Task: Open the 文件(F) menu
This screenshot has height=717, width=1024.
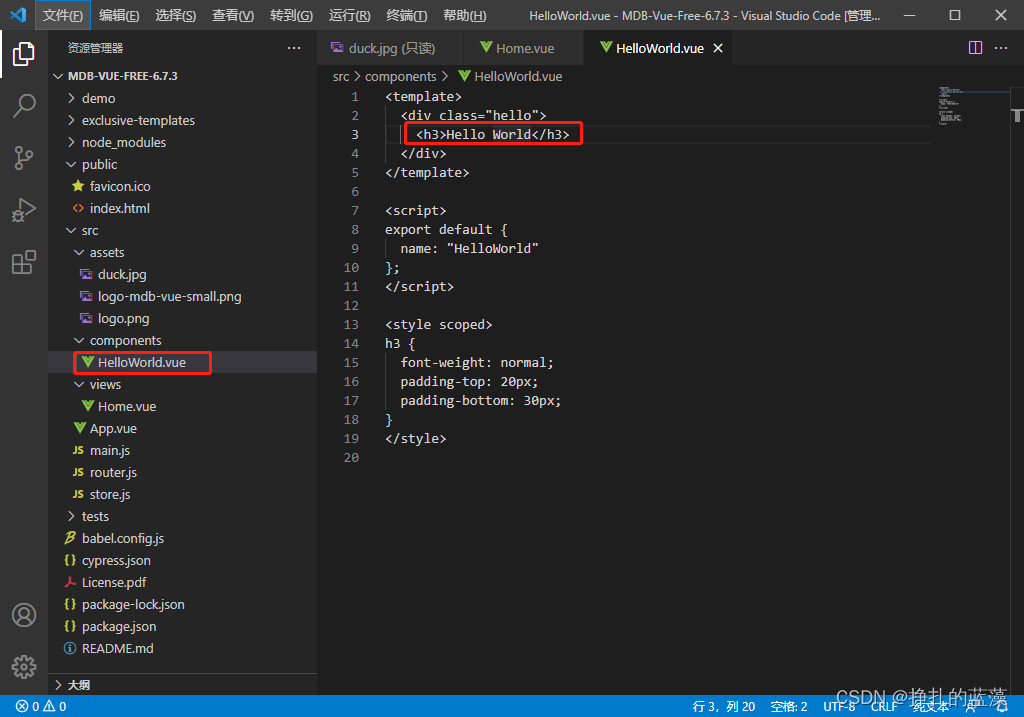Action: tap(63, 15)
